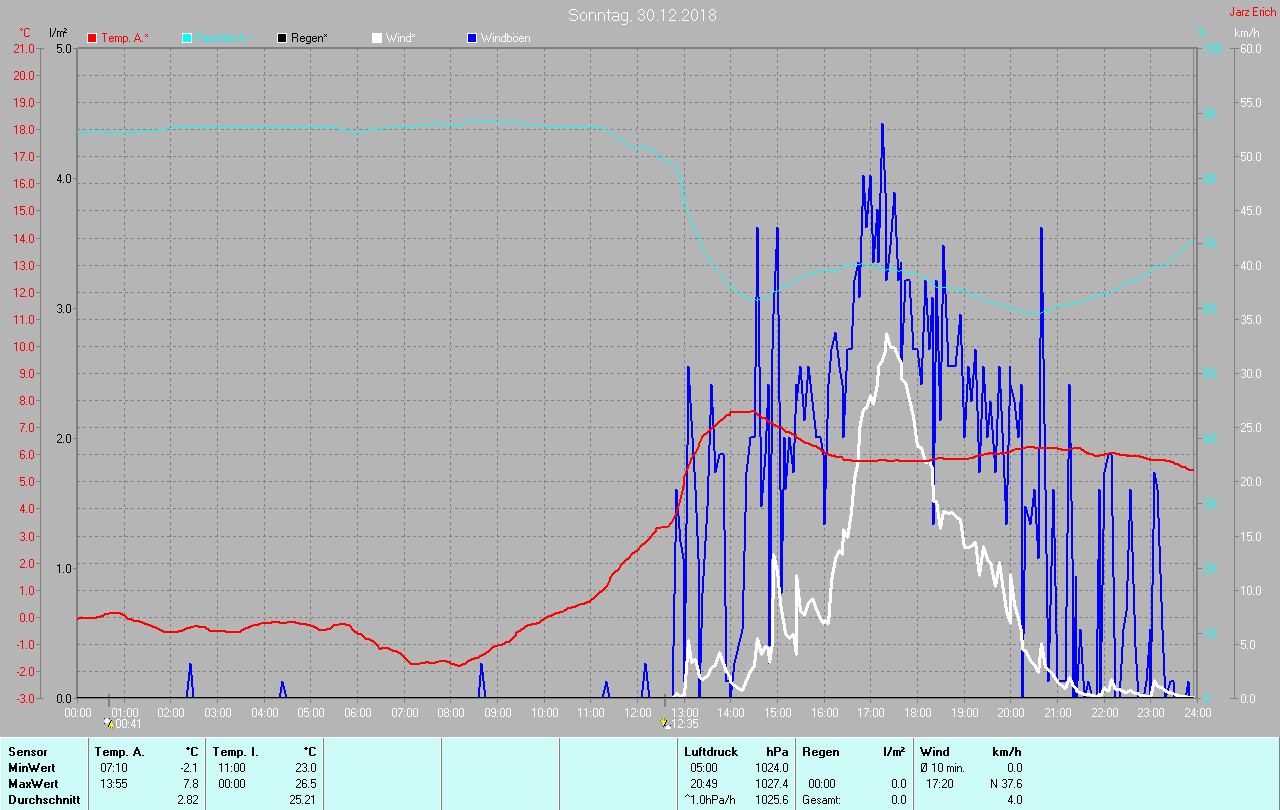1280x810 pixels.
Task: Click the Temp. A. legend label
Action: tap(125, 38)
